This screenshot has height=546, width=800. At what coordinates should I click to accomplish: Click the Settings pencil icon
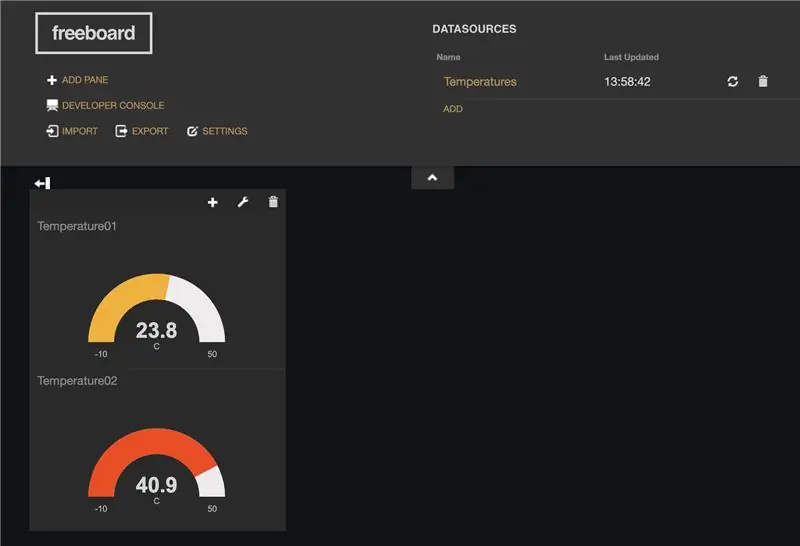click(x=192, y=131)
